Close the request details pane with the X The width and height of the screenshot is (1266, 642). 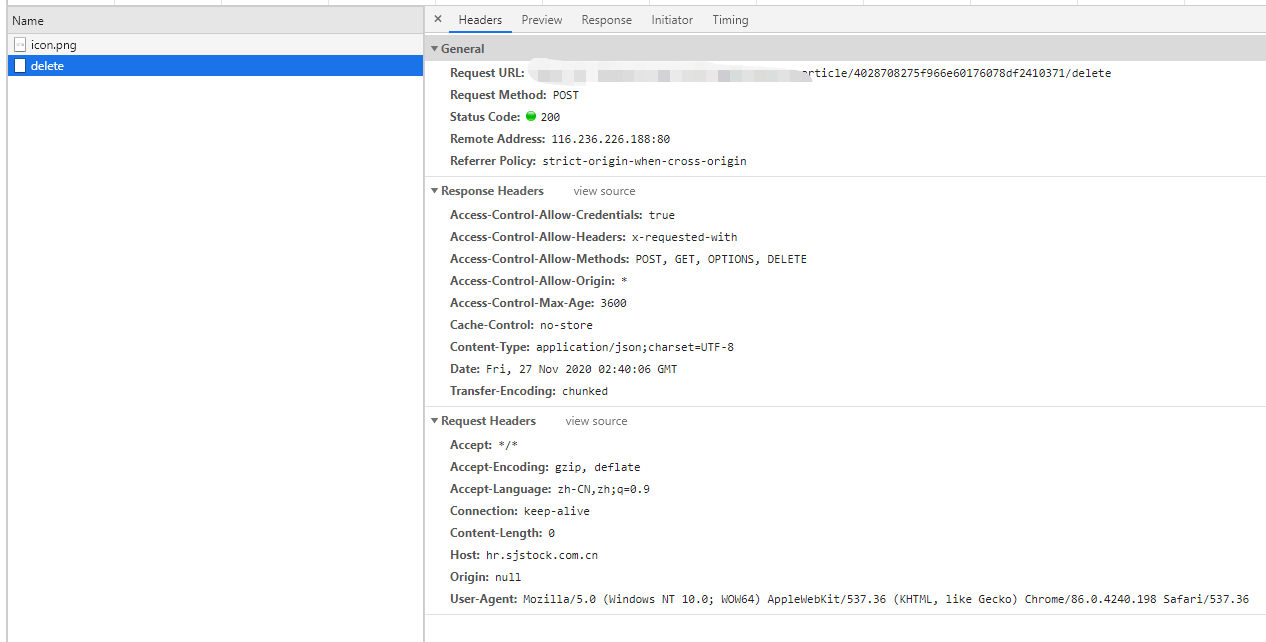pyautogui.click(x=437, y=19)
